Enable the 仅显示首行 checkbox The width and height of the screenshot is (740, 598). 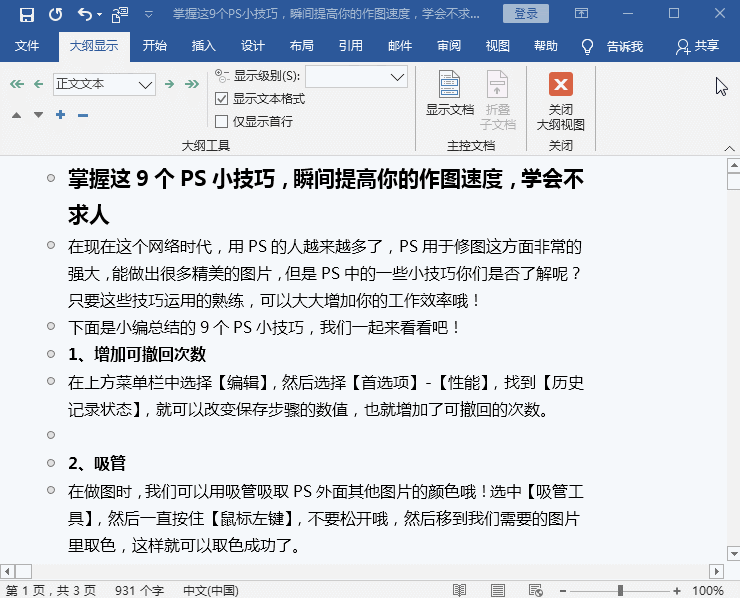click(222, 121)
